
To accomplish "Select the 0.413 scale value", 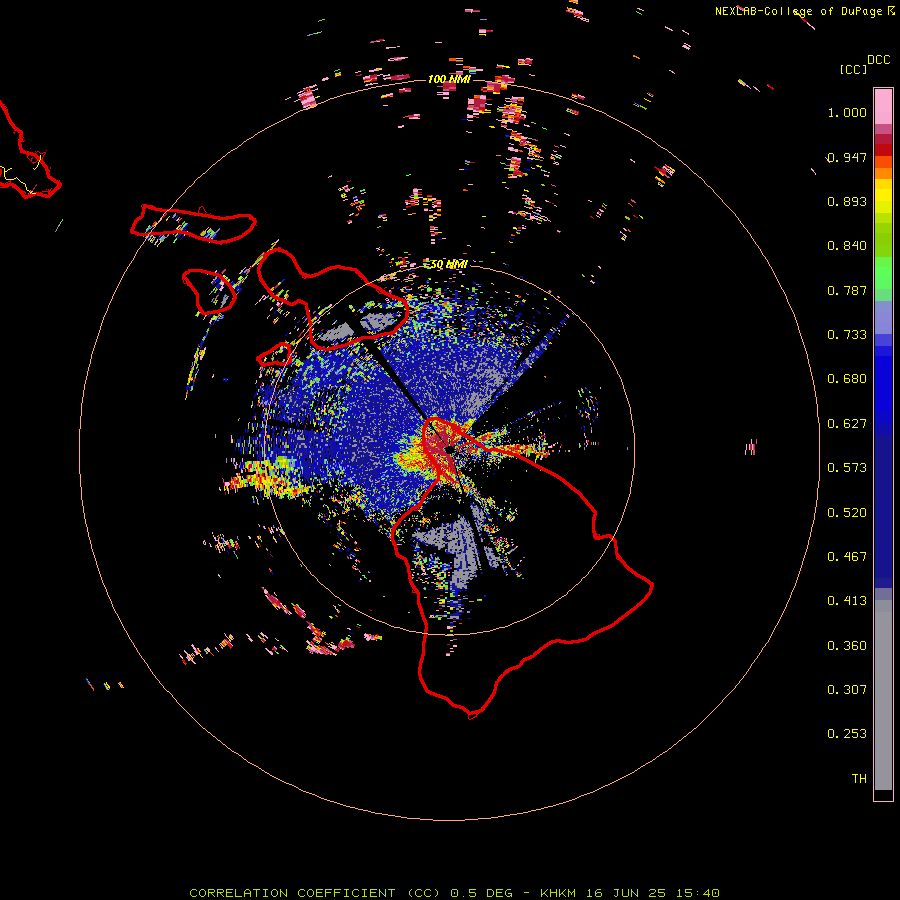I will [x=847, y=601].
